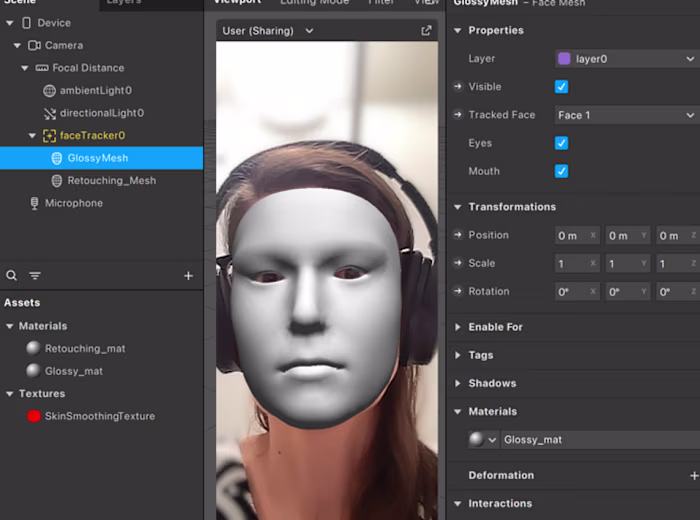Click the Rotation X input field
This screenshot has height=520, width=700.
pos(577,291)
